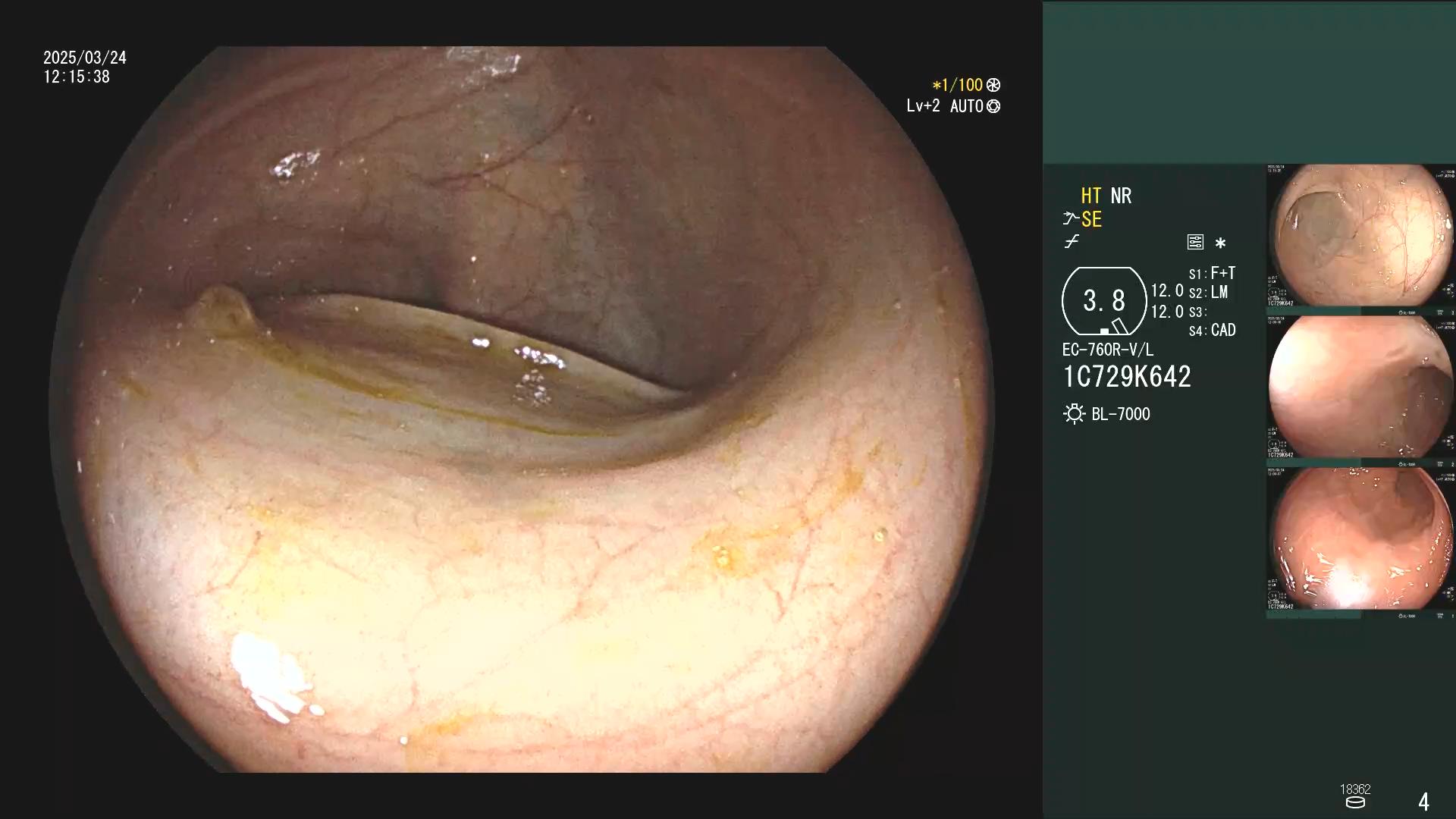Click the structure emphasis icon below SE

(1072, 242)
